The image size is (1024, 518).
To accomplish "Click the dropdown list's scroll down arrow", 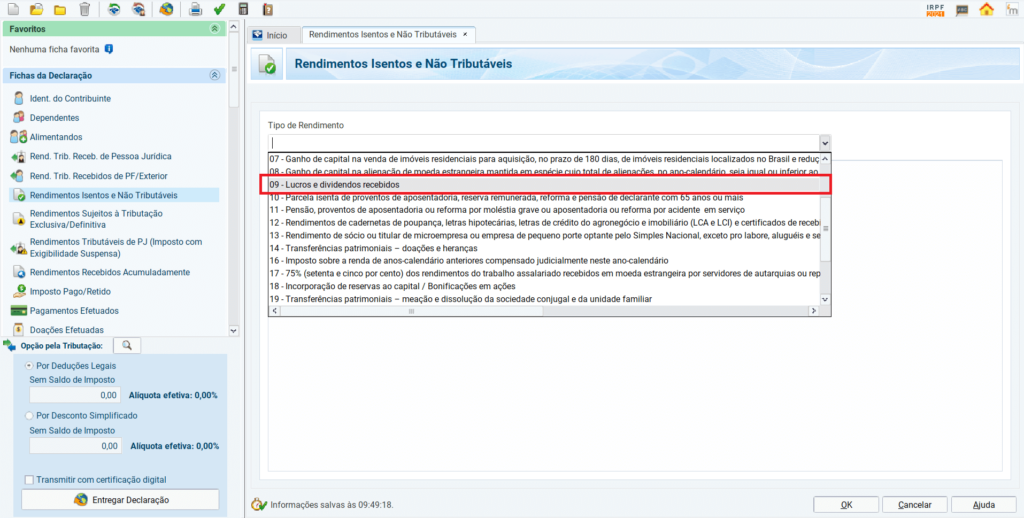I will coord(825,299).
